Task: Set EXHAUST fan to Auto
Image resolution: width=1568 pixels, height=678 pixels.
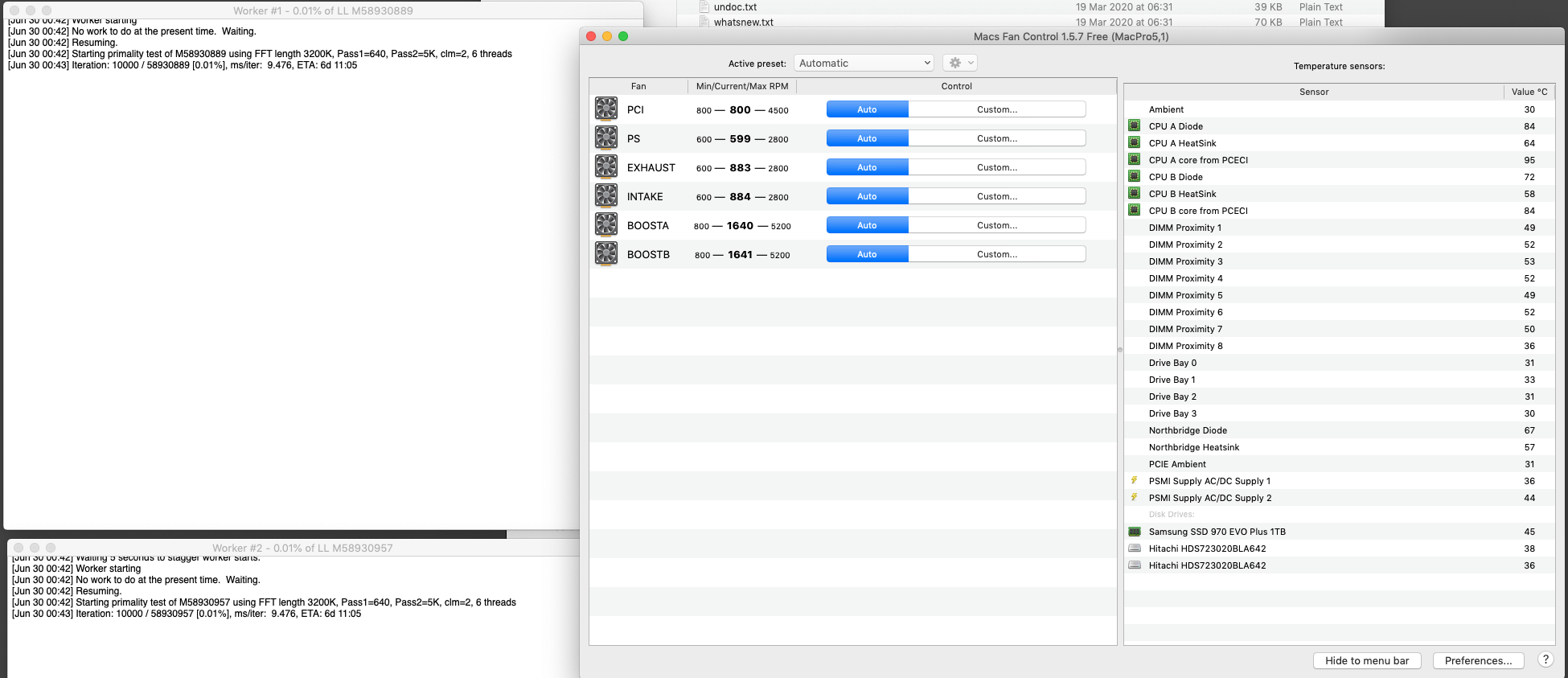Action: pyautogui.click(x=867, y=167)
